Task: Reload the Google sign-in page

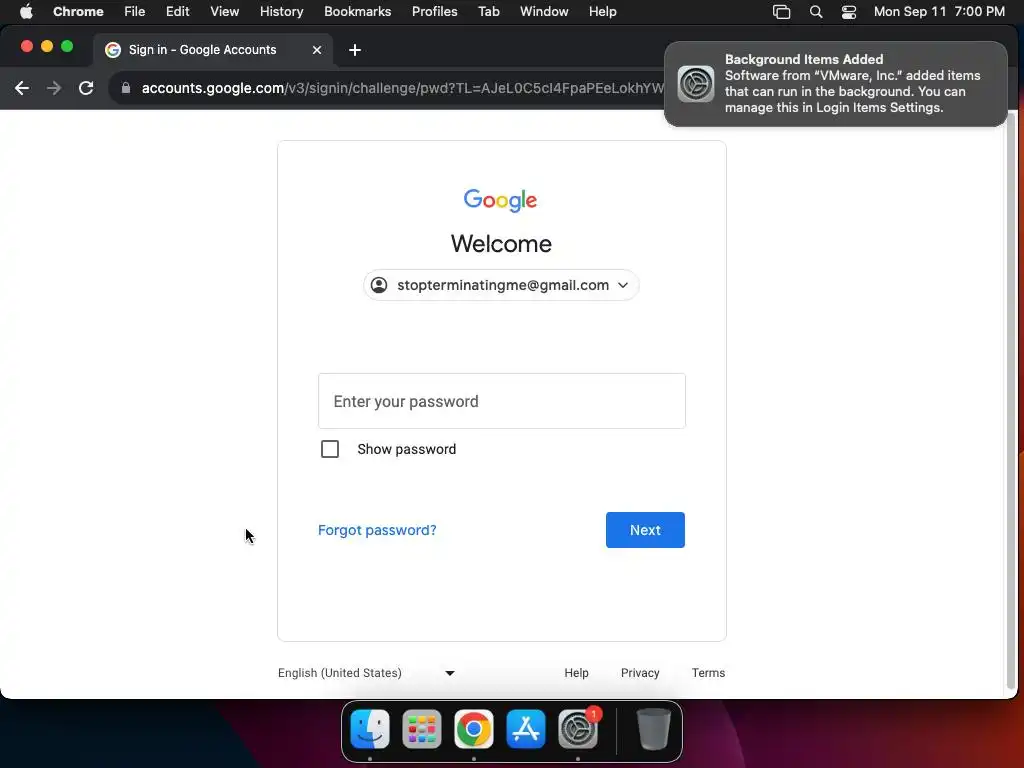Action: [86, 88]
